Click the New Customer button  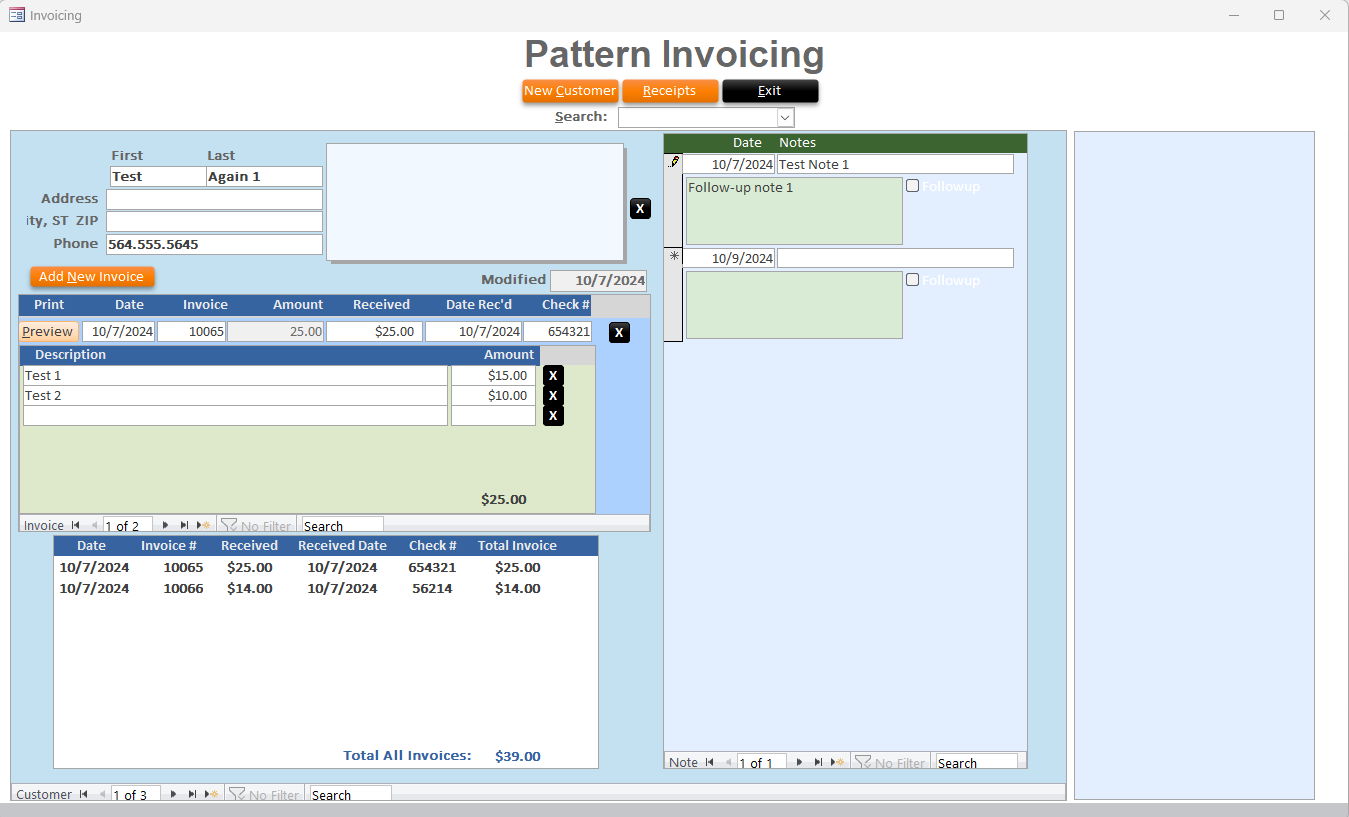570,91
